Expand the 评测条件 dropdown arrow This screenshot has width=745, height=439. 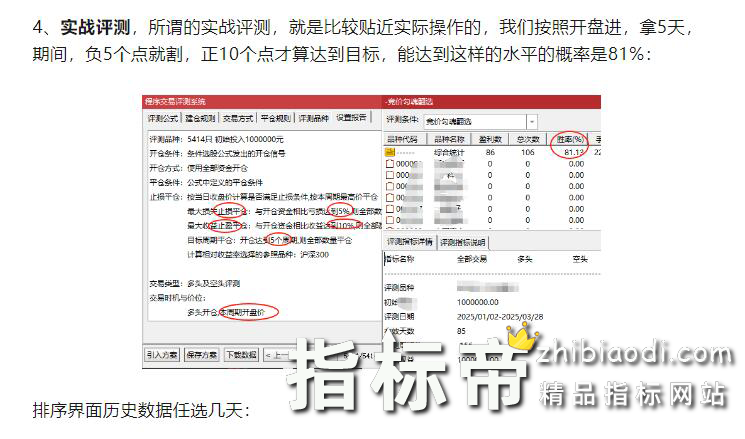tap(532, 122)
